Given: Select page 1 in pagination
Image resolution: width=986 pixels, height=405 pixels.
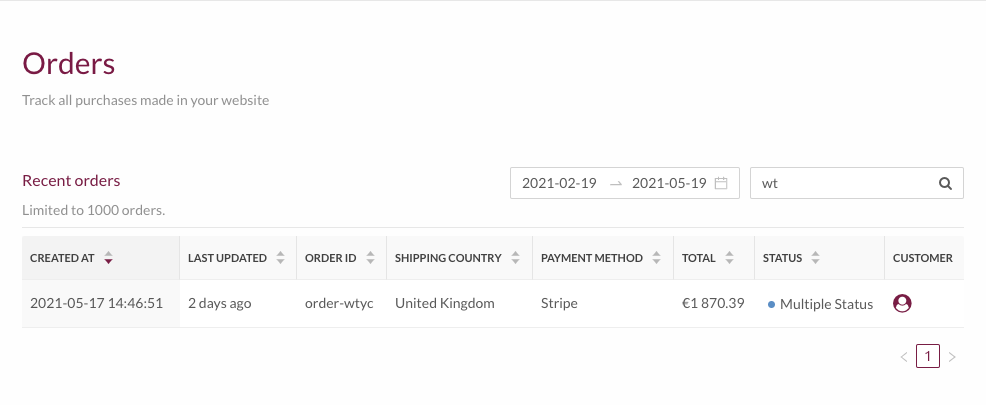Looking at the screenshot, I should tap(928, 356).
